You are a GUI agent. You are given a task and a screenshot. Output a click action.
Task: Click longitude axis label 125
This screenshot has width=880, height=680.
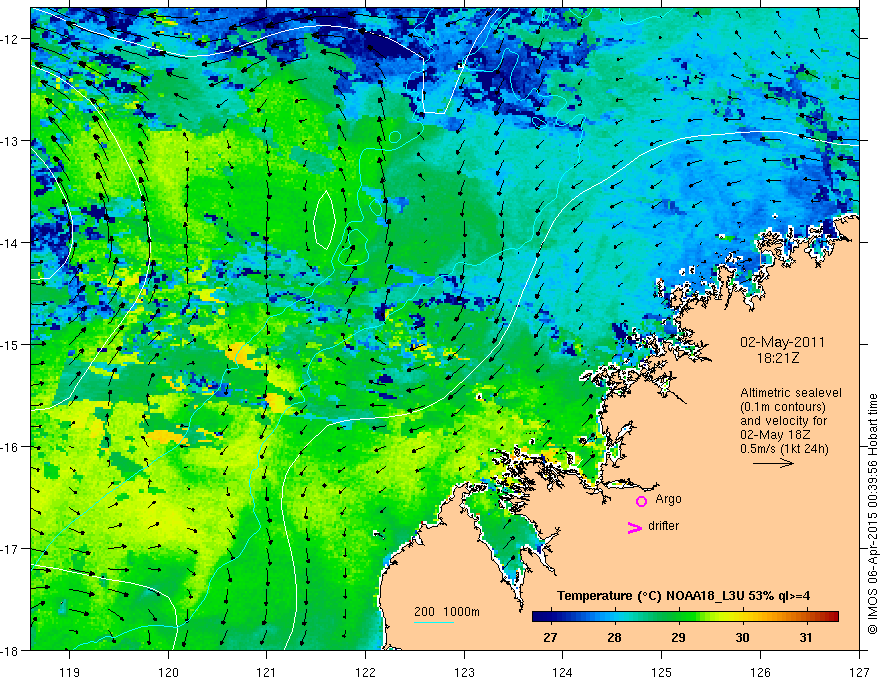pyautogui.click(x=662, y=672)
